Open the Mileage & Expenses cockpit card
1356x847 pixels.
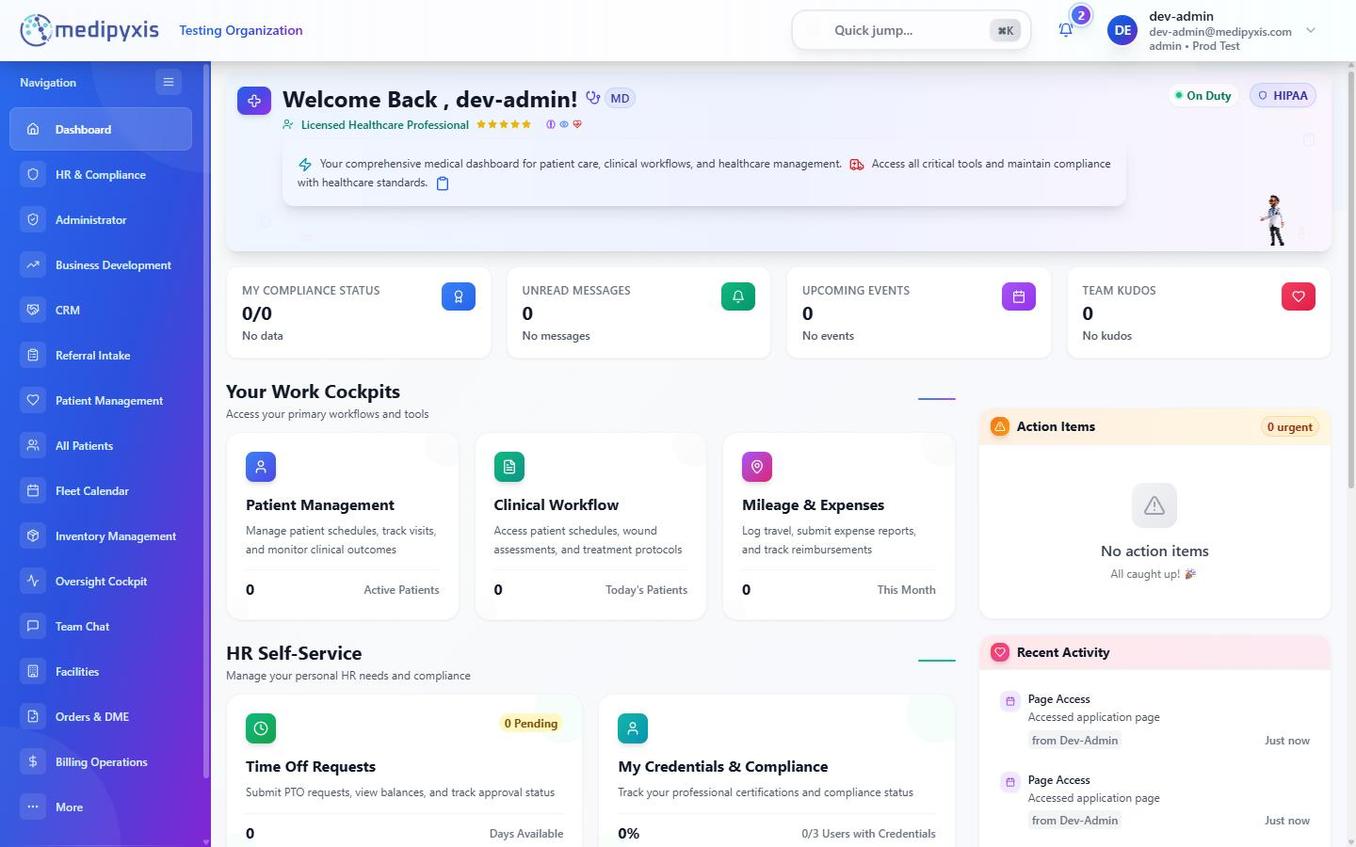(839, 526)
